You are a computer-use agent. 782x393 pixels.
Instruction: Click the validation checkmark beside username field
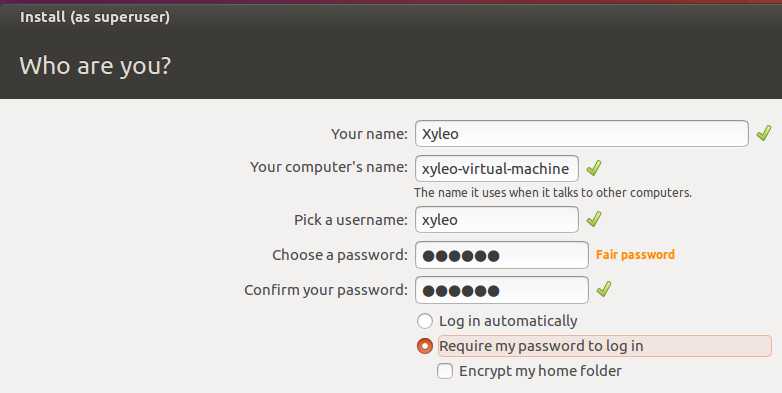(593, 219)
